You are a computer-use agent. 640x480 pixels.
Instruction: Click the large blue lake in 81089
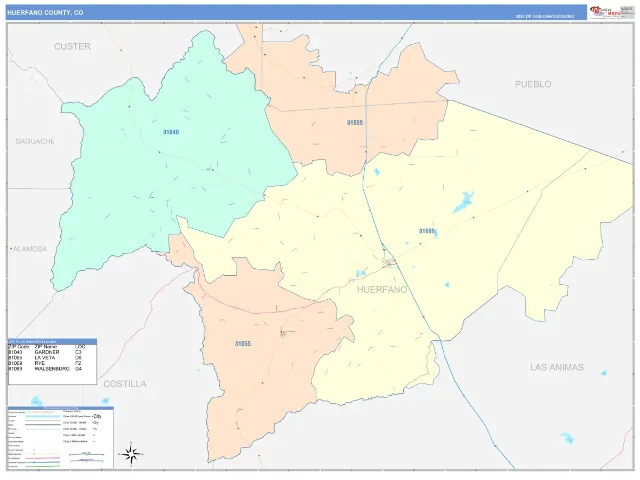(464, 202)
